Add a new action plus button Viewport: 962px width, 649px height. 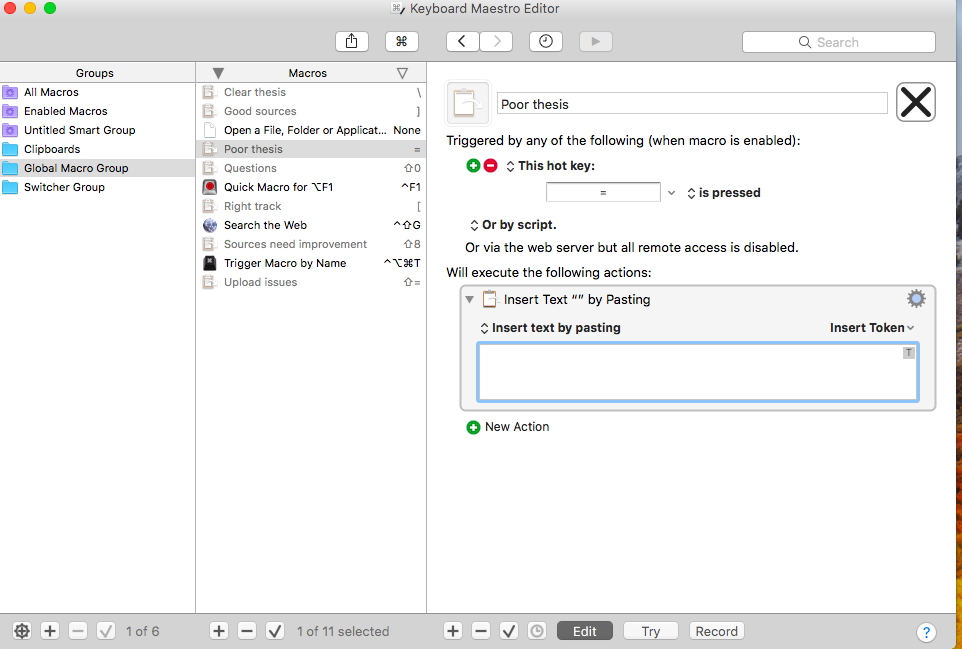point(453,631)
